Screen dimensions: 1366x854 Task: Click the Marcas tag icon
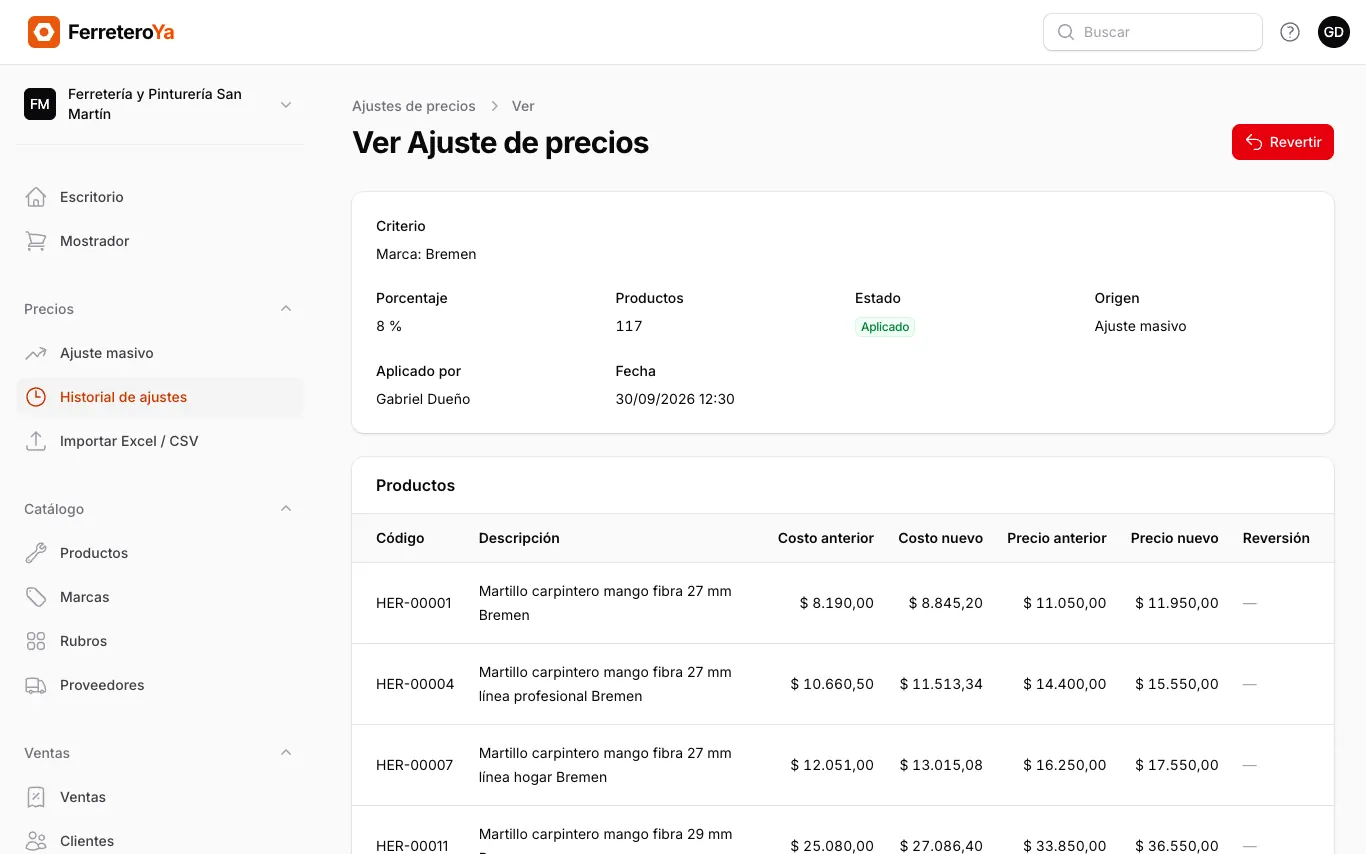pos(36,597)
